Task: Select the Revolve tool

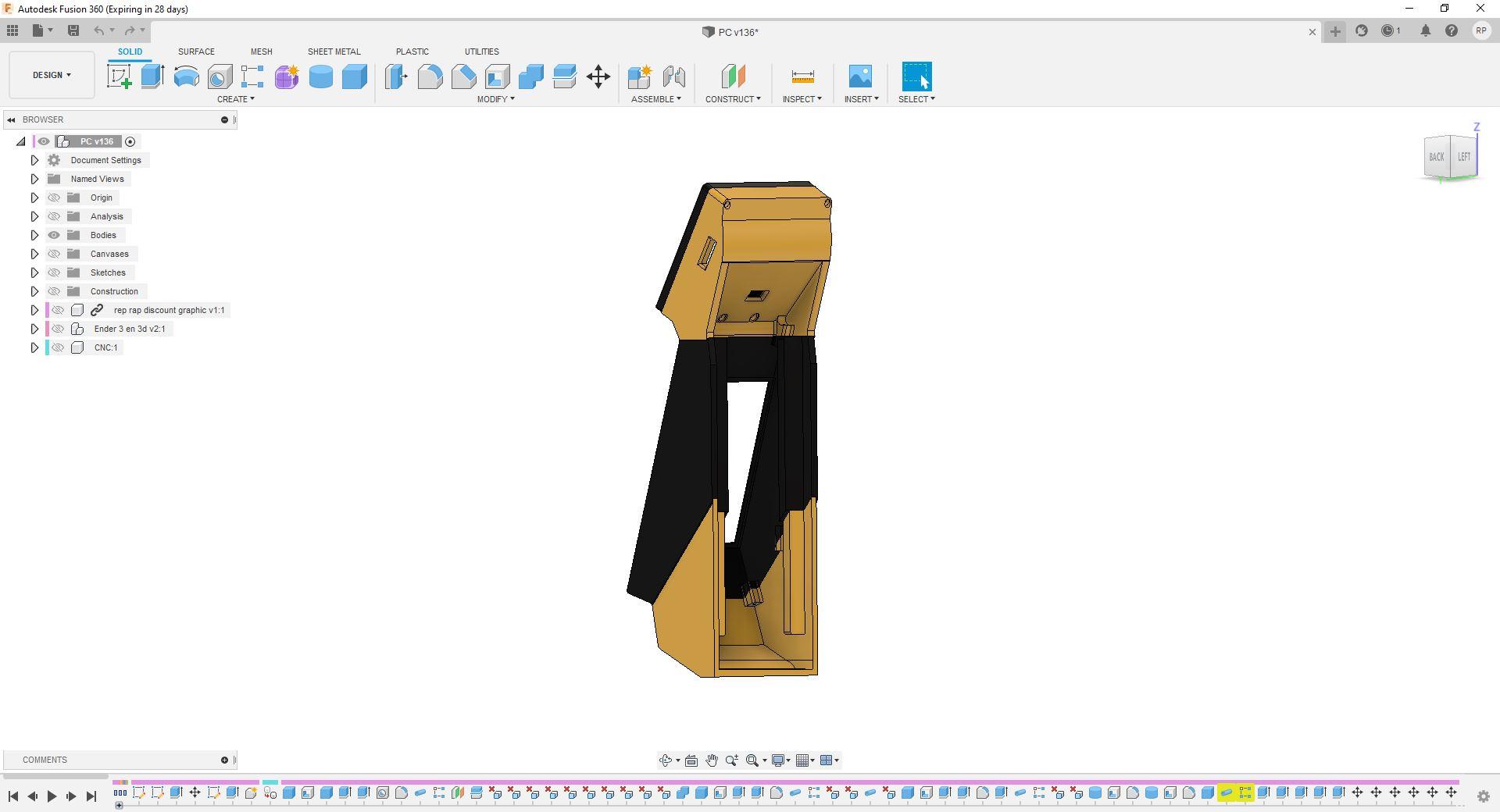Action: coord(187,77)
